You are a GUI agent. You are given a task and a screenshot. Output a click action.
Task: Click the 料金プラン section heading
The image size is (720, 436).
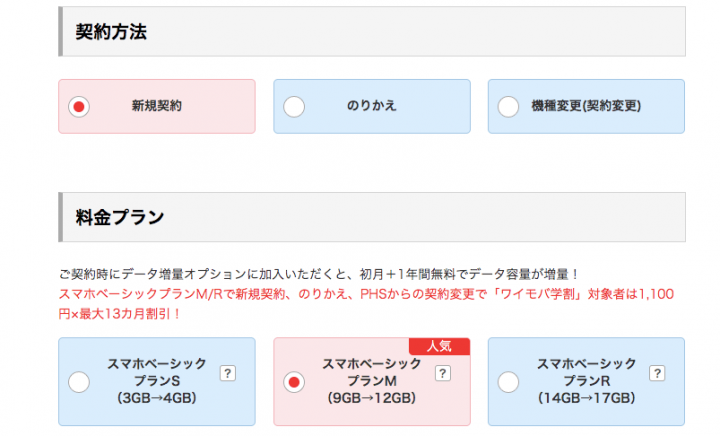[x=120, y=217]
